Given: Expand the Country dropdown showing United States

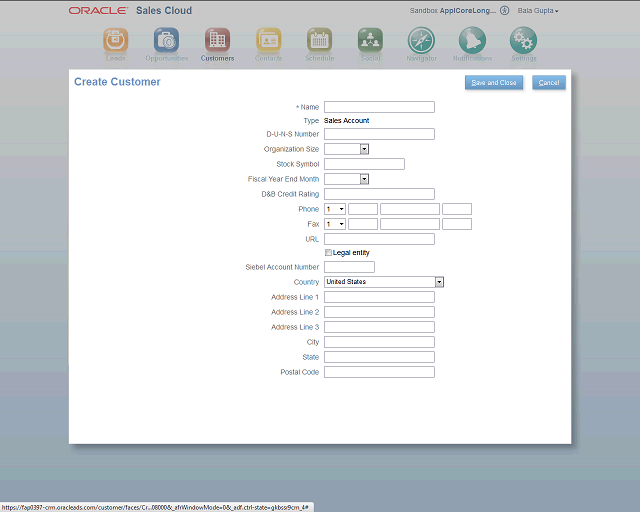Looking at the screenshot, I should (439, 282).
